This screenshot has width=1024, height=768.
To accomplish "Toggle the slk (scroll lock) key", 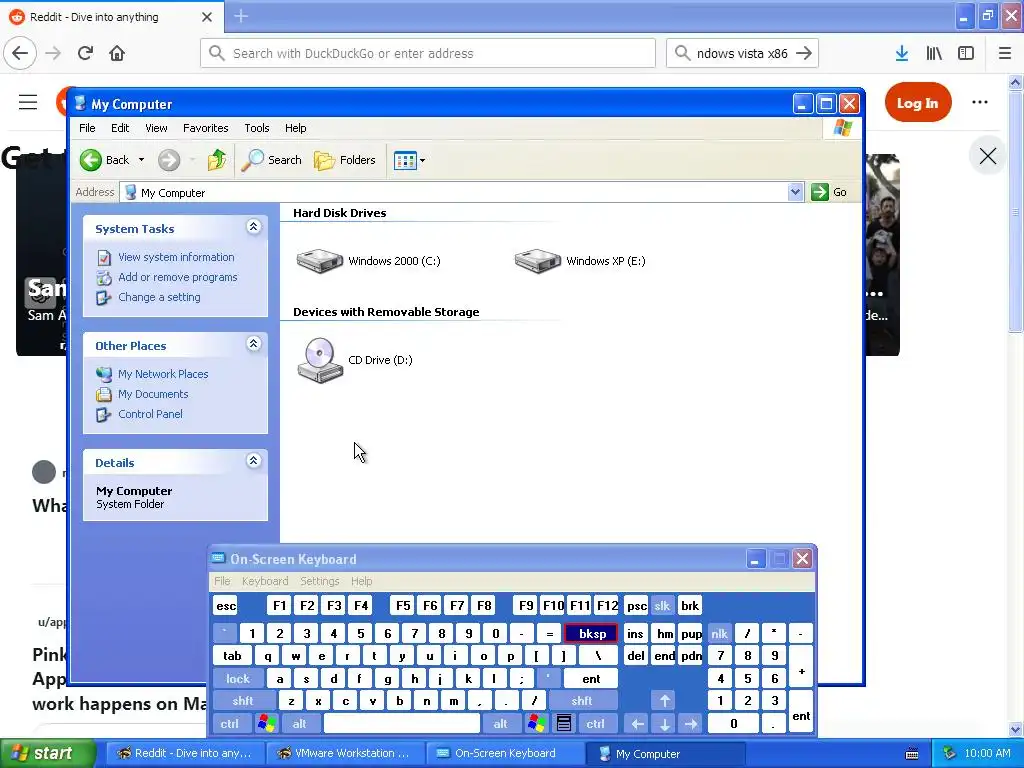I will [662, 606].
